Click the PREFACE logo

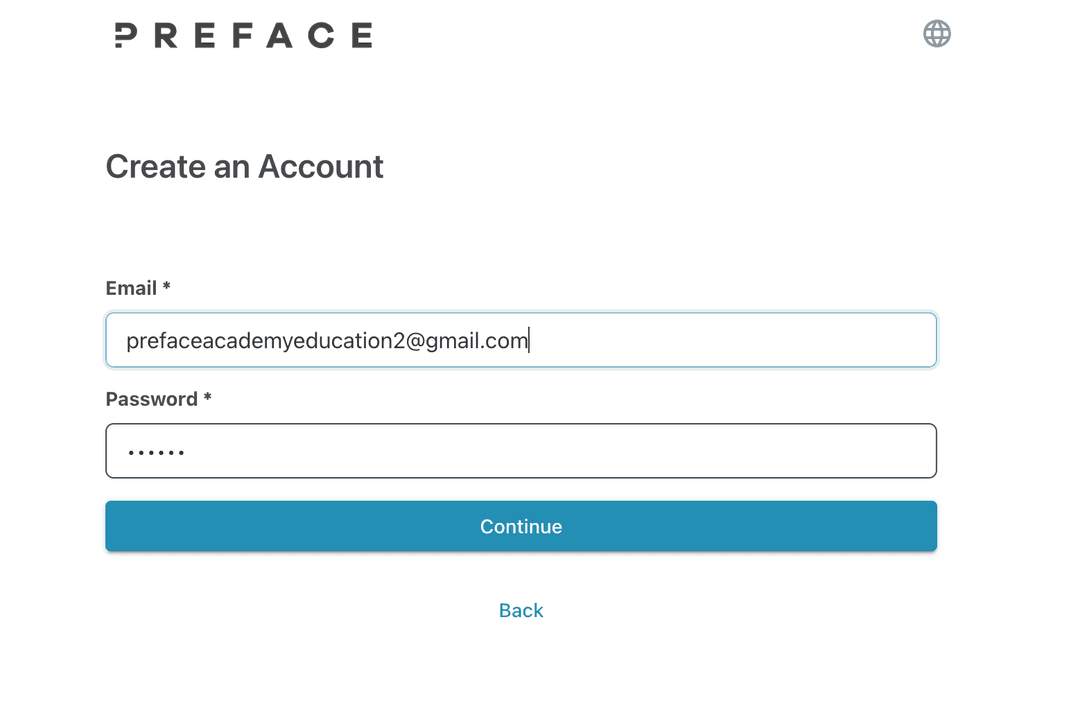click(243, 36)
